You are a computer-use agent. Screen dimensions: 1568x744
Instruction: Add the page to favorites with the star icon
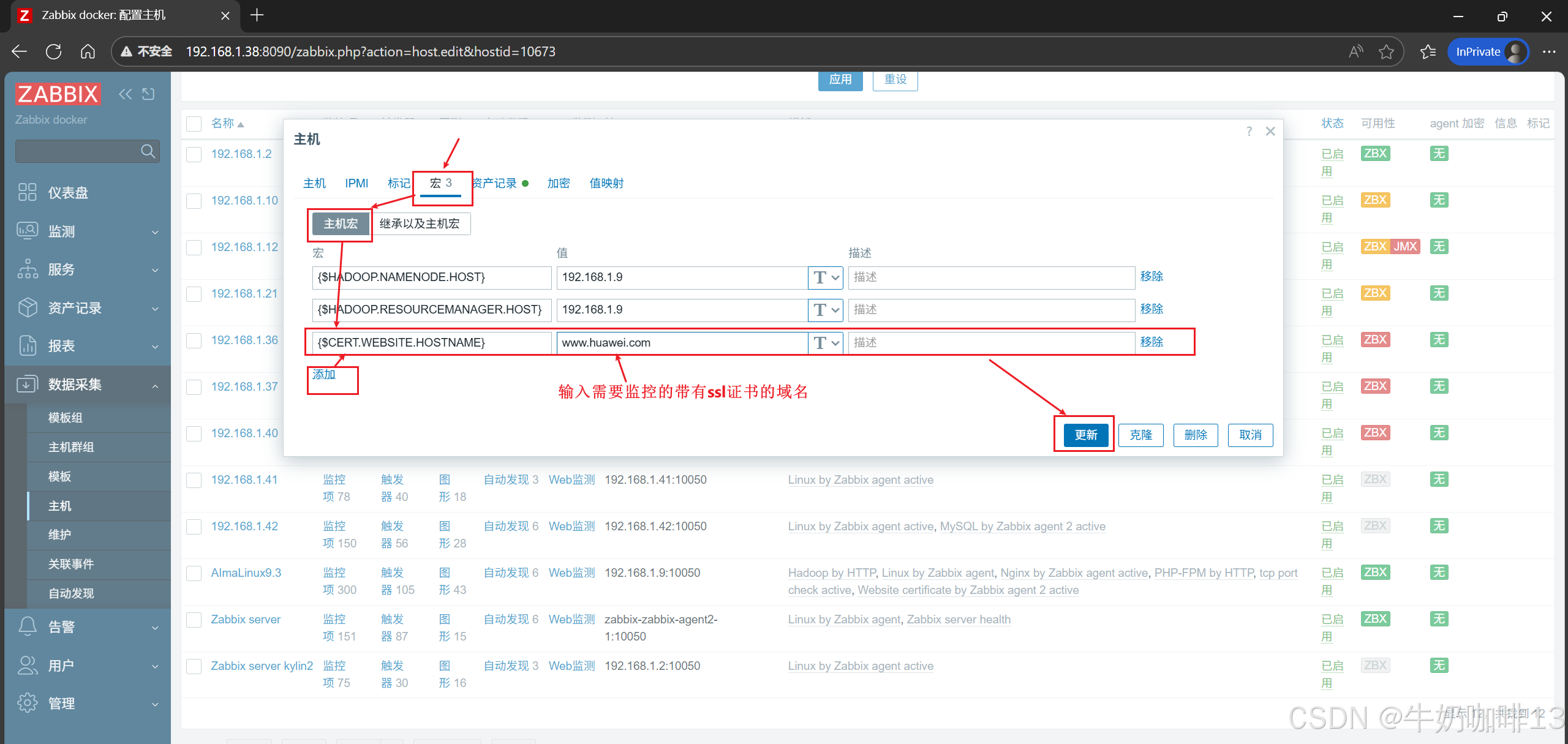[x=1386, y=51]
